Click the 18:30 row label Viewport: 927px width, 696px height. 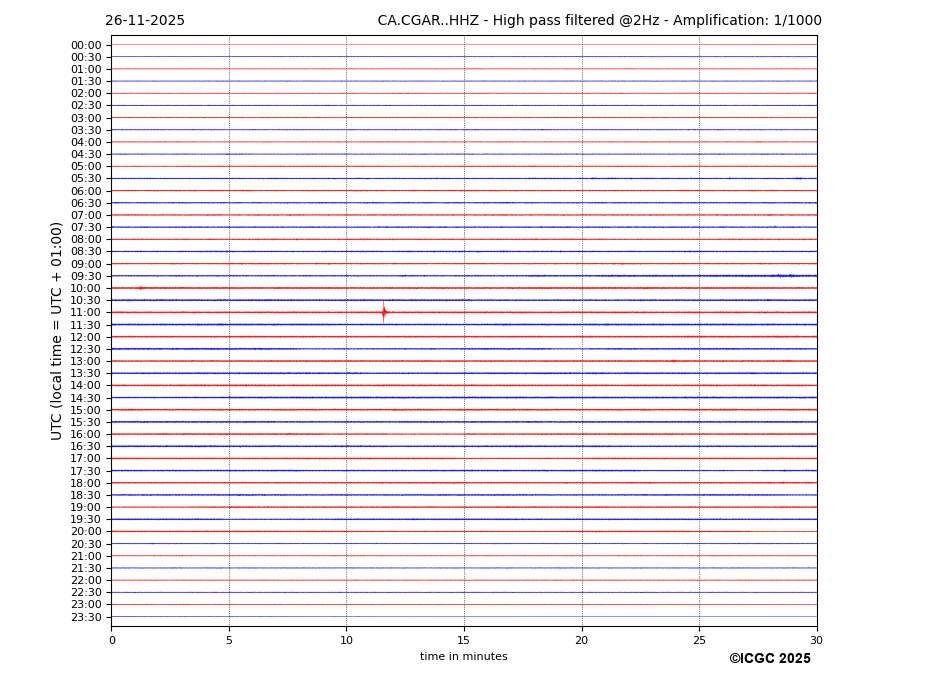pyautogui.click(x=86, y=495)
